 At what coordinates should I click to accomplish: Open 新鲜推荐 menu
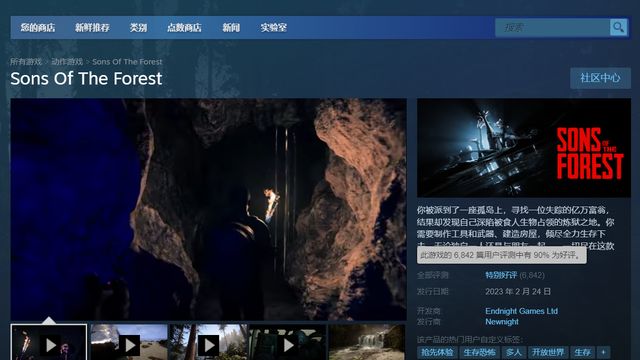(x=92, y=28)
